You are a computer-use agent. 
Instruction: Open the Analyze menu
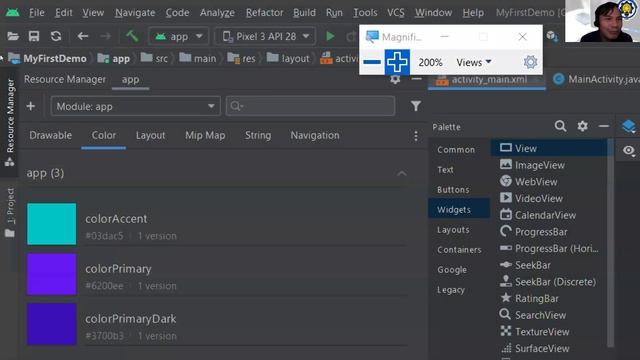(x=217, y=13)
